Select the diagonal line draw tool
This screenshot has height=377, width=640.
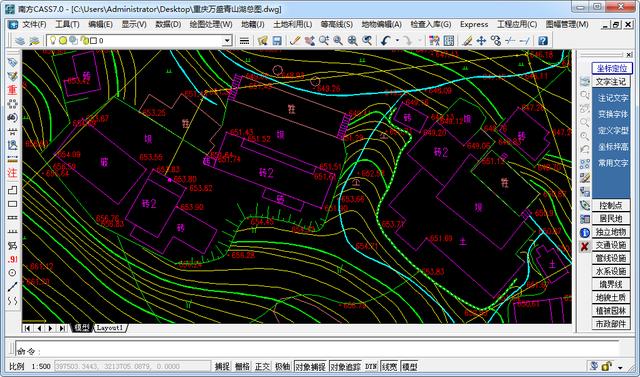[13, 287]
